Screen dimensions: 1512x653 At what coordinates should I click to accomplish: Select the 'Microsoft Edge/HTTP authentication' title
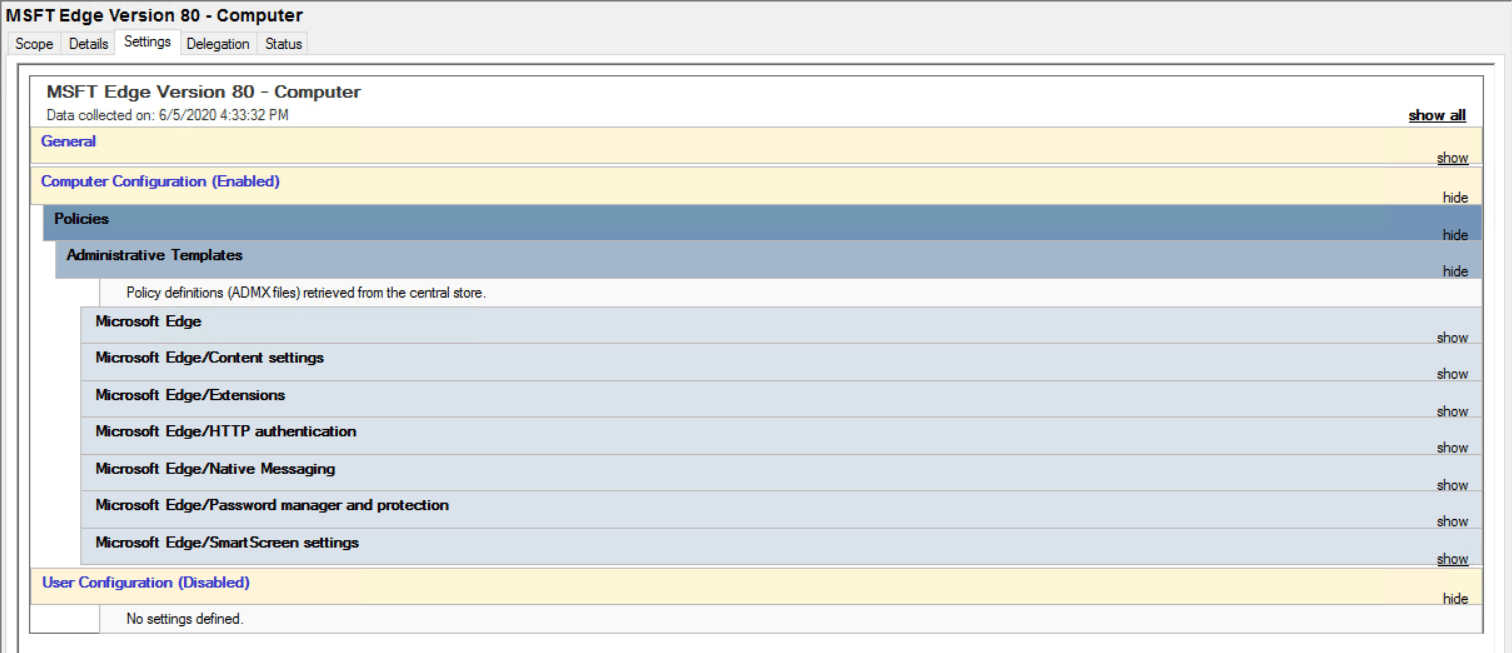226,431
